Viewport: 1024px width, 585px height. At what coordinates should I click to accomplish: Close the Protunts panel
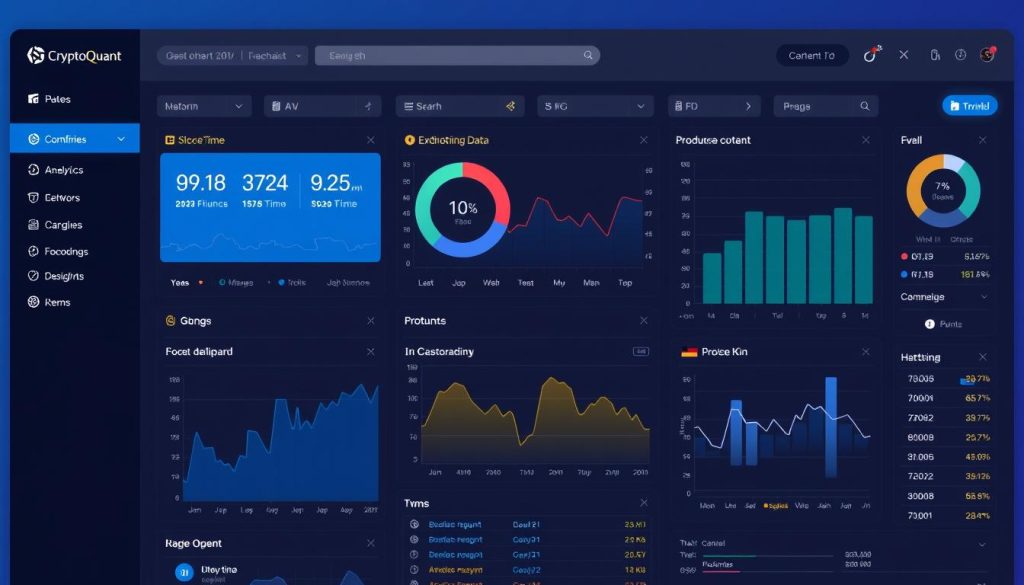(644, 321)
